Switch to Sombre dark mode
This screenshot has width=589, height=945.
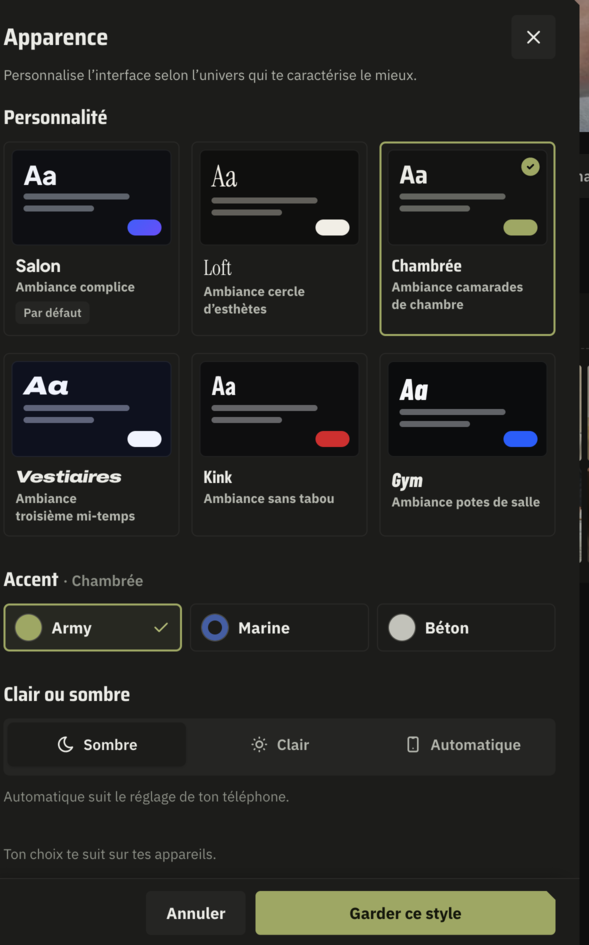point(96,745)
